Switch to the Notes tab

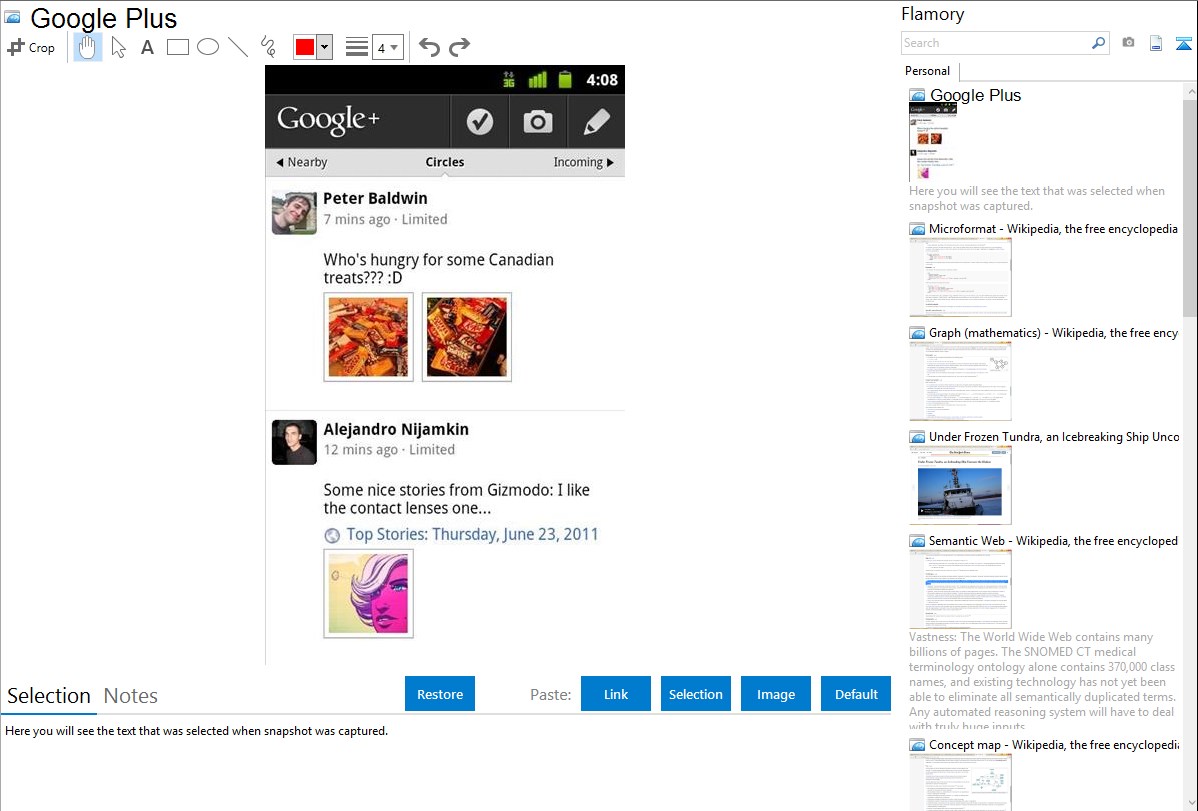tap(131, 696)
